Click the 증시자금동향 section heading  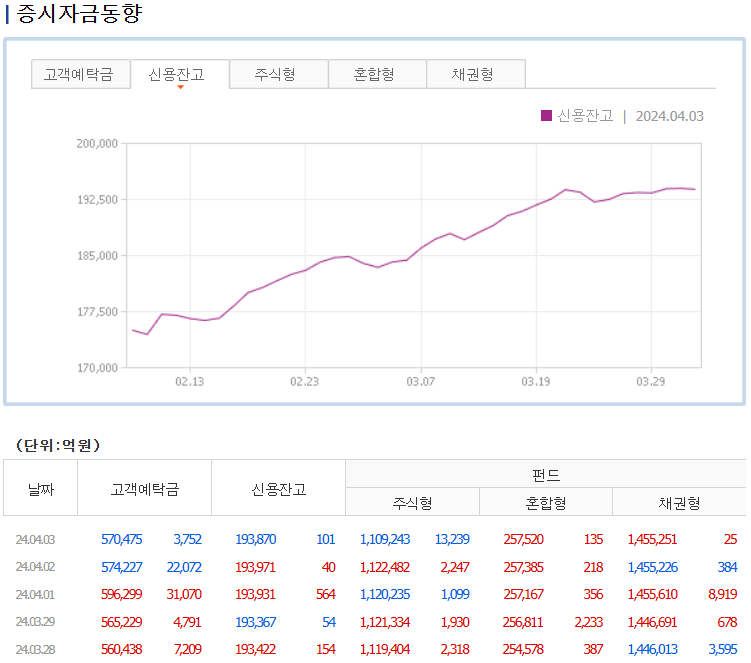[x=79, y=13]
